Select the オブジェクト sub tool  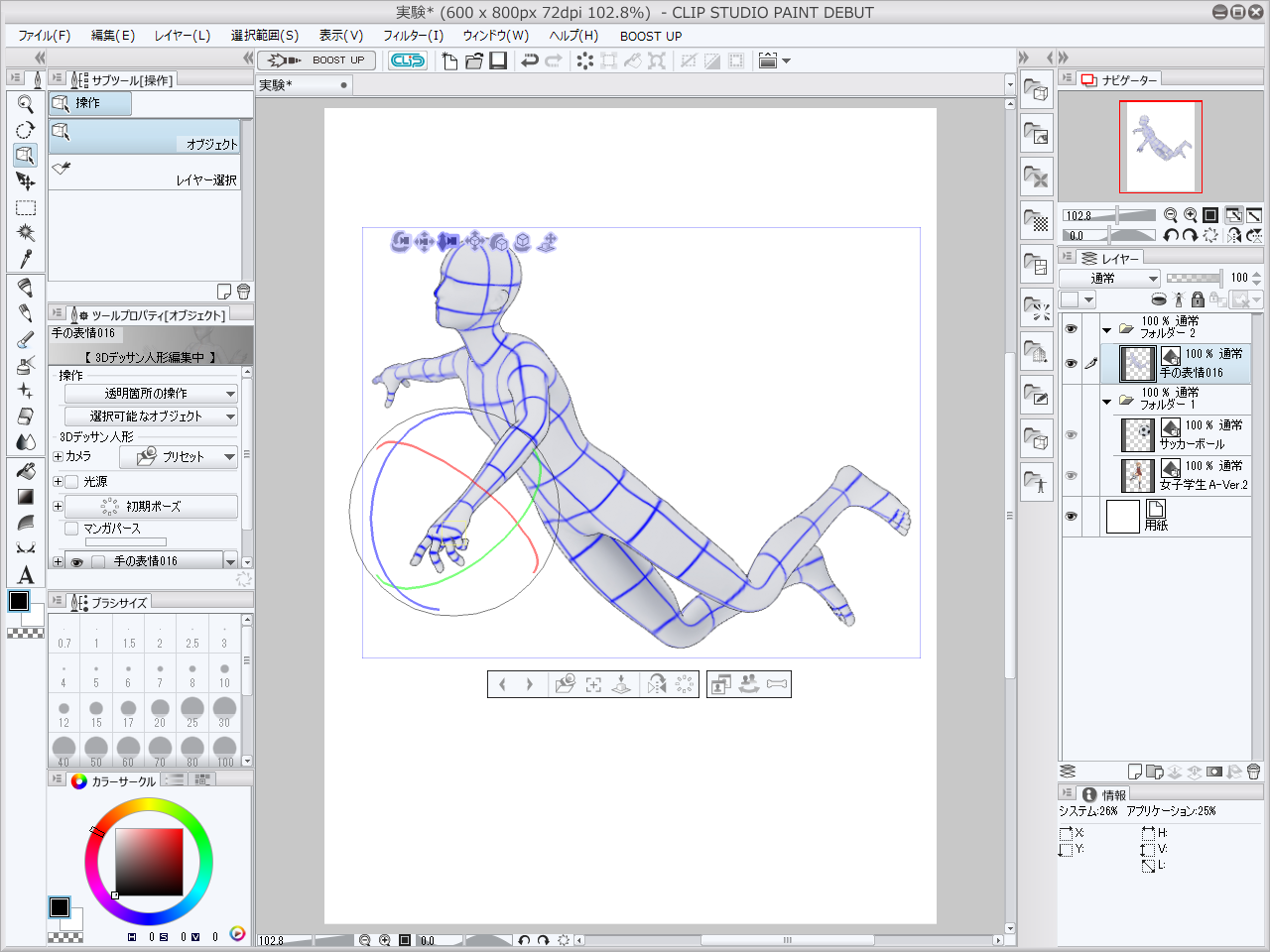point(145,137)
